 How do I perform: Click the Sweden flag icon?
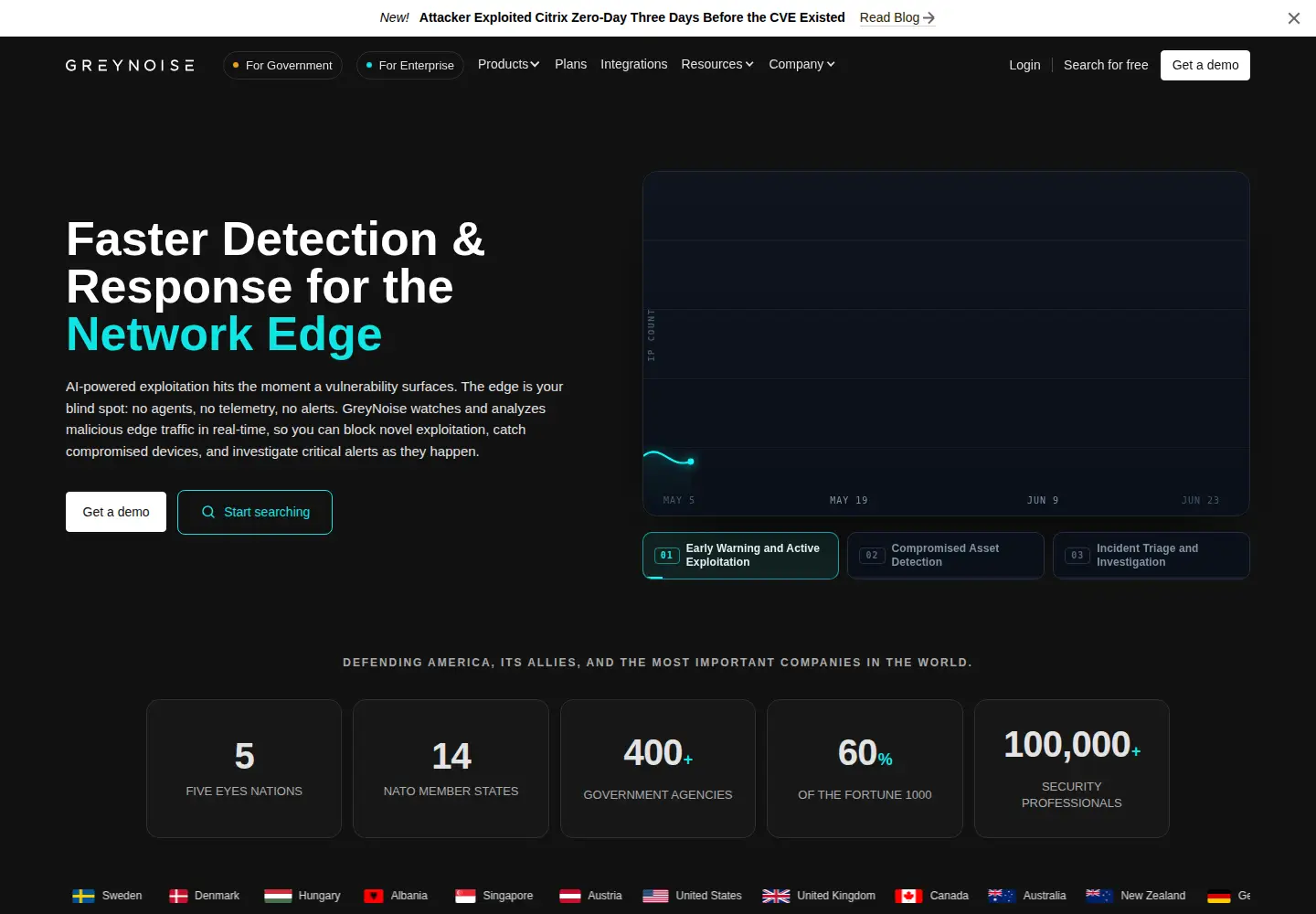pyautogui.click(x=83, y=896)
